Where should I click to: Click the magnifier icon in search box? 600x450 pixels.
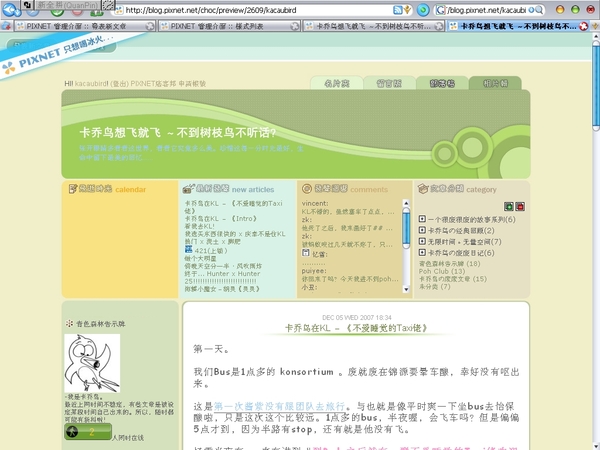(538, 10)
